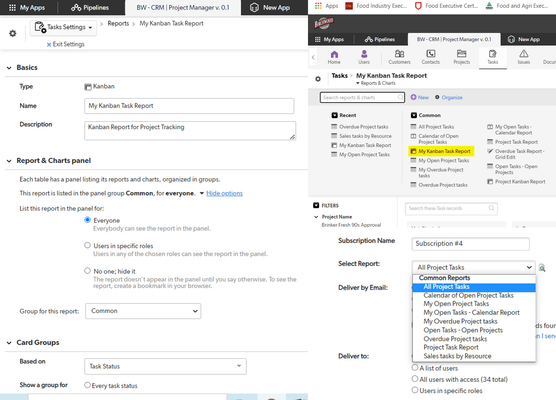The height and width of the screenshot is (400, 556).
Task: Click the Subscription Name field
Action: coord(471,244)
